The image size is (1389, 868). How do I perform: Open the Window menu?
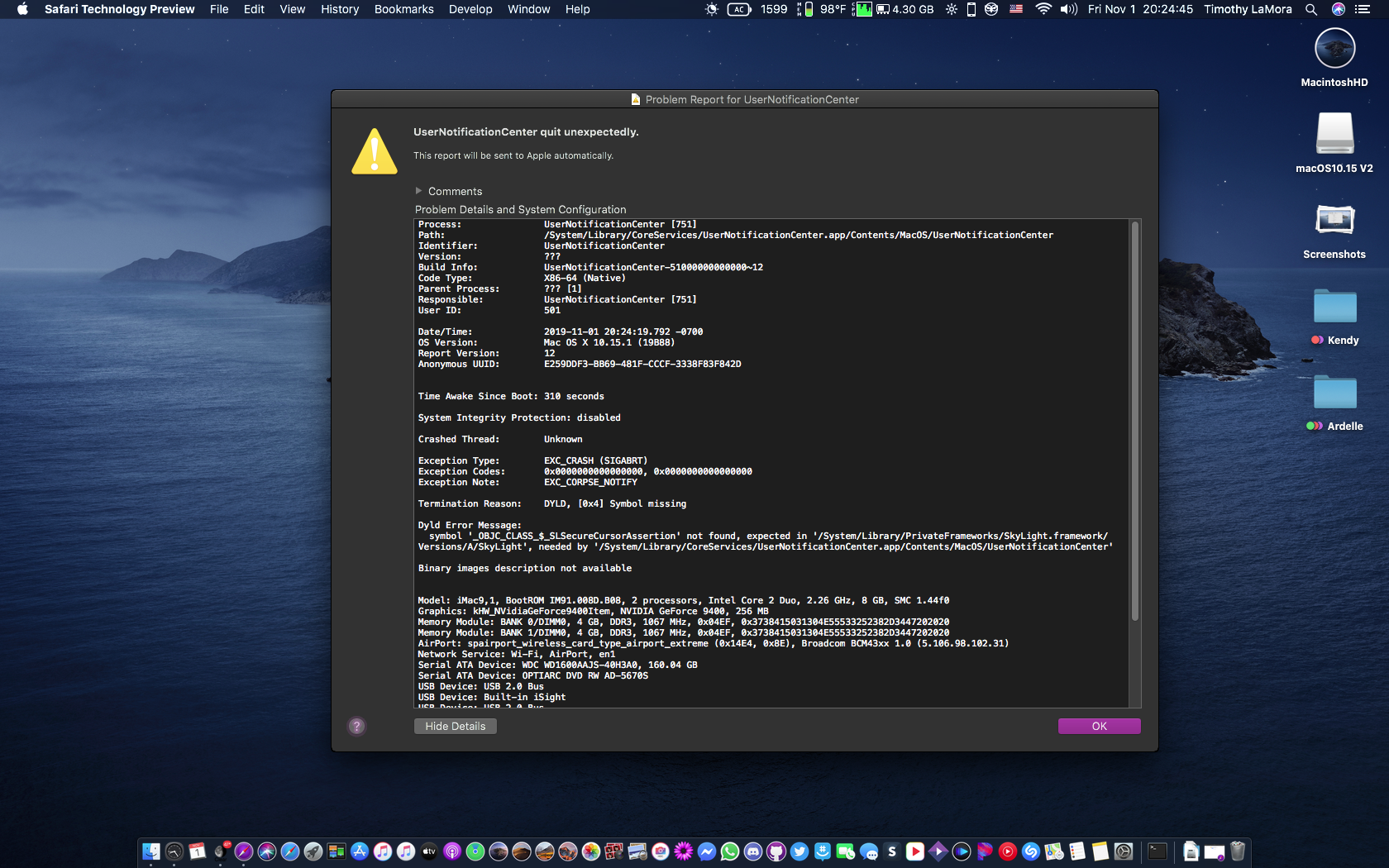coord(529,9)
